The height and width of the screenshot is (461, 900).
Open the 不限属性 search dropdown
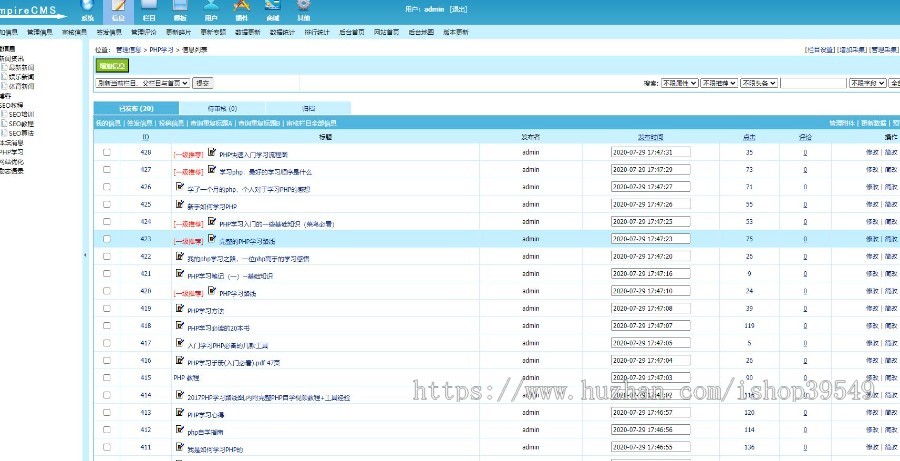tap(680, 83)
